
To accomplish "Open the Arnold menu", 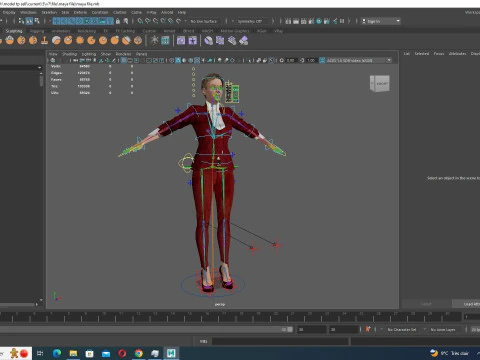I will [x=167, y=12].
